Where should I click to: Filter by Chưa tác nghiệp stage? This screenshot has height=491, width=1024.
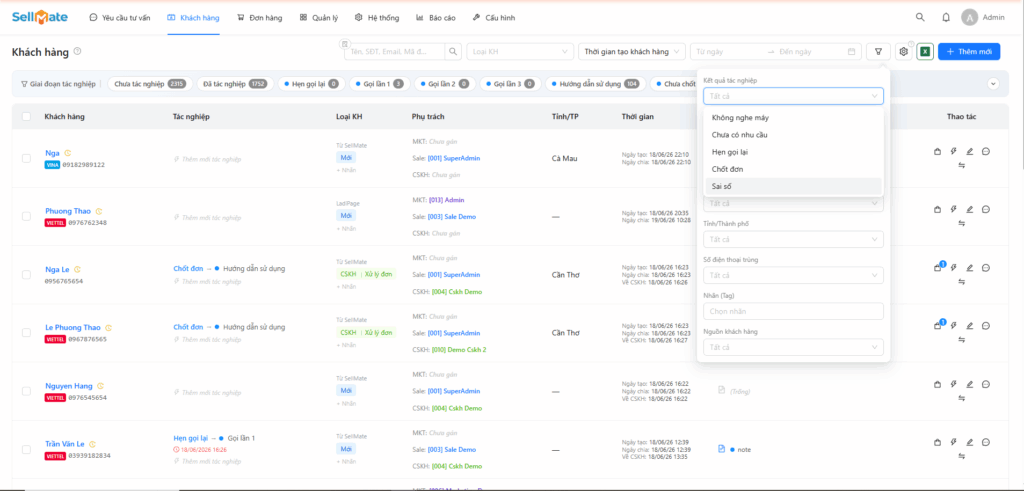tap(150, 84)
